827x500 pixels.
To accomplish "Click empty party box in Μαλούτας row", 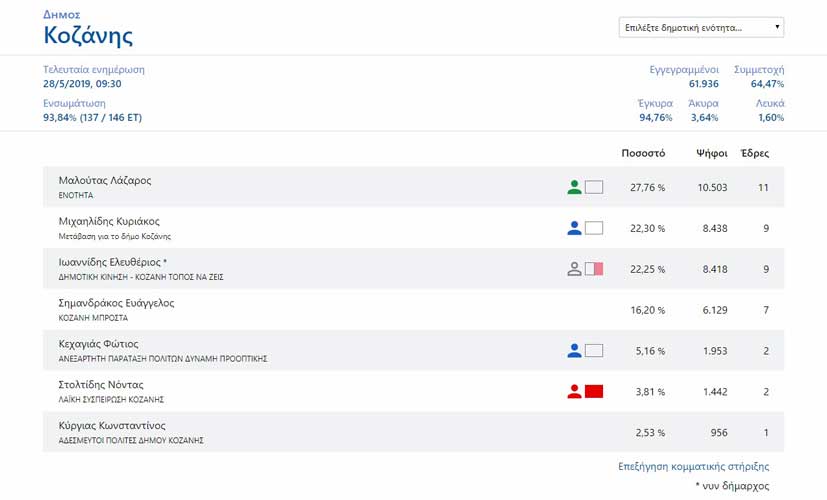I will (x=594, y=187).
